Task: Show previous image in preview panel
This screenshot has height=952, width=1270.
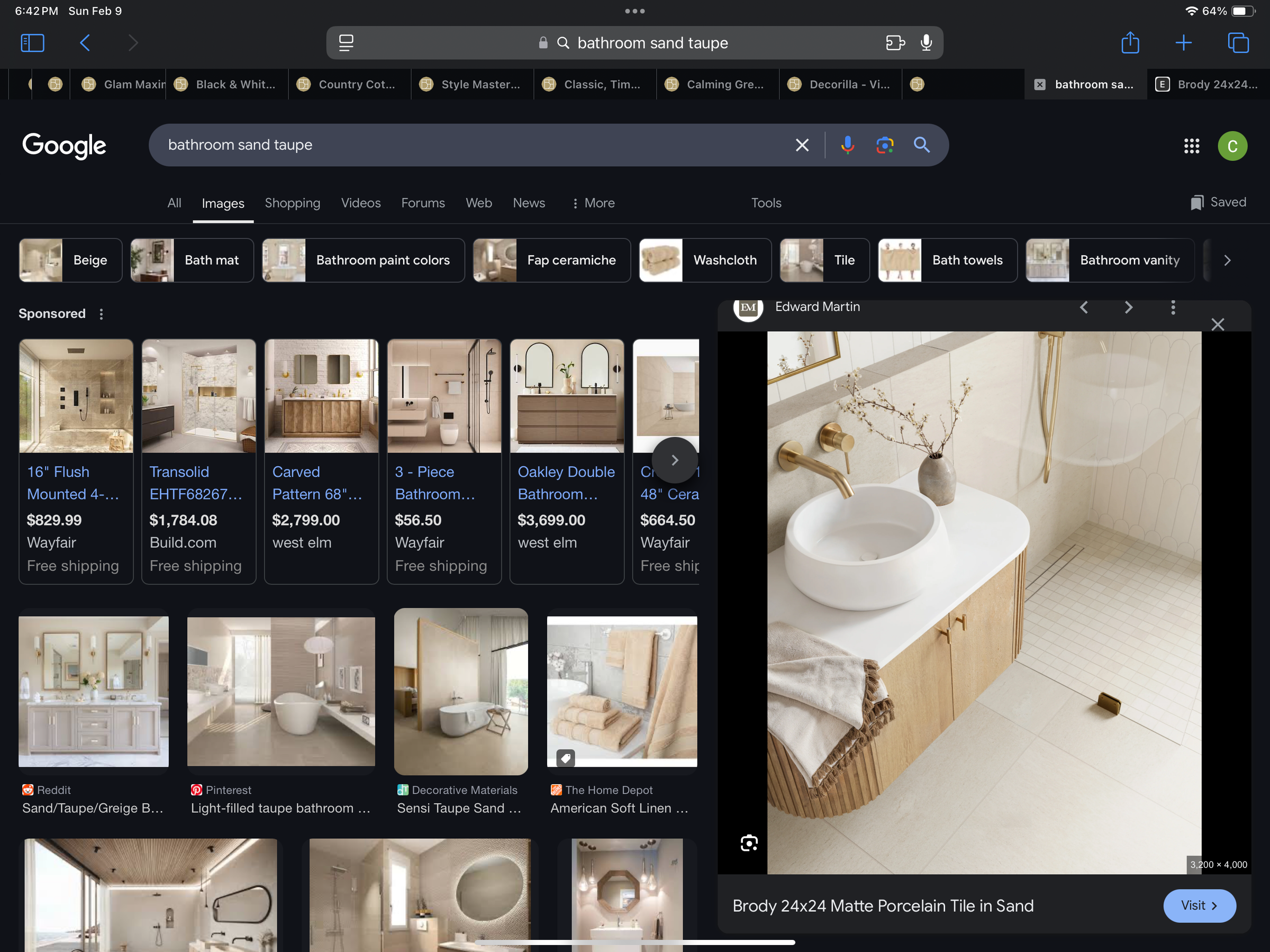Action: (x=1083, y=307)
